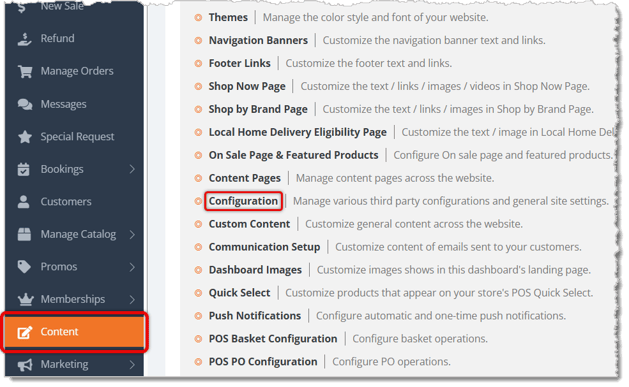The height and width of the screenshot is (387, 629).
Task: Click the Marketing megaphone icon
Action: pyautogui.click(x=25, y=365)
